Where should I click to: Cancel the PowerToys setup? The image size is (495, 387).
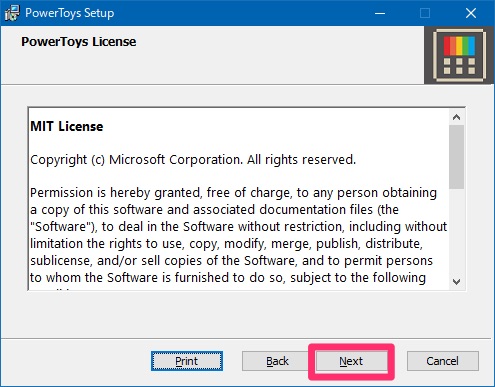[443, 361]
